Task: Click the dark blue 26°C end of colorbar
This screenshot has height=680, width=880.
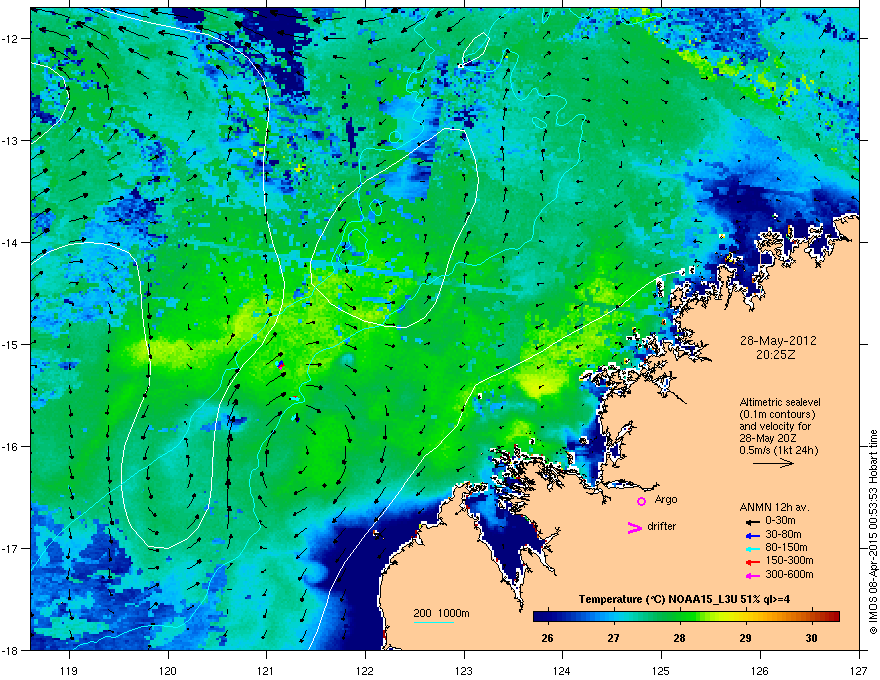Action: pos(547,617)
